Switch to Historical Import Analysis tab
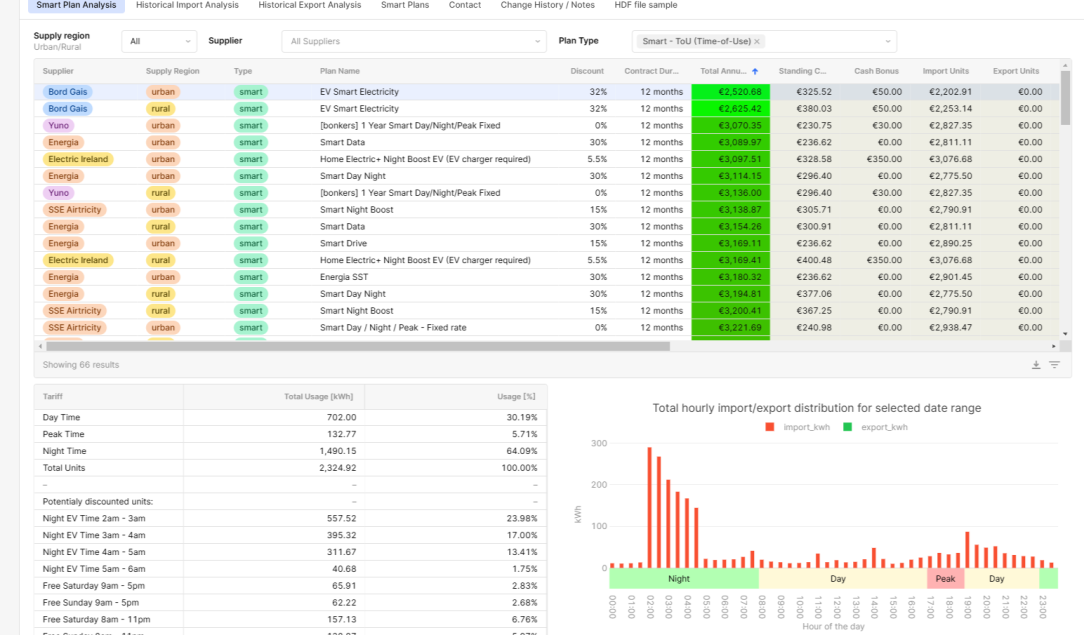Viewport: 1084px width, 635px height. coord(187,5)
